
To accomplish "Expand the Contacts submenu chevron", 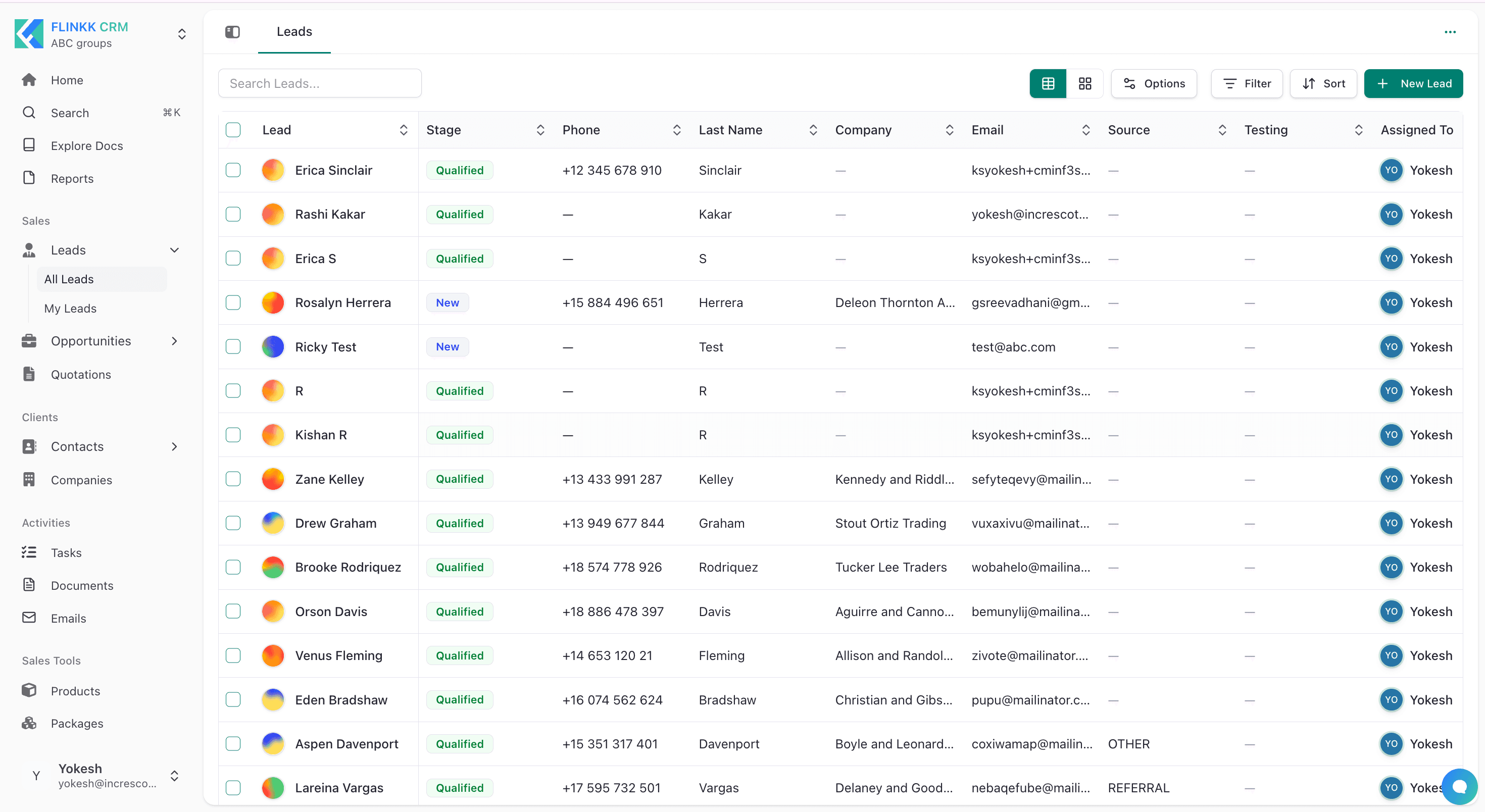I will coord(174,446).
